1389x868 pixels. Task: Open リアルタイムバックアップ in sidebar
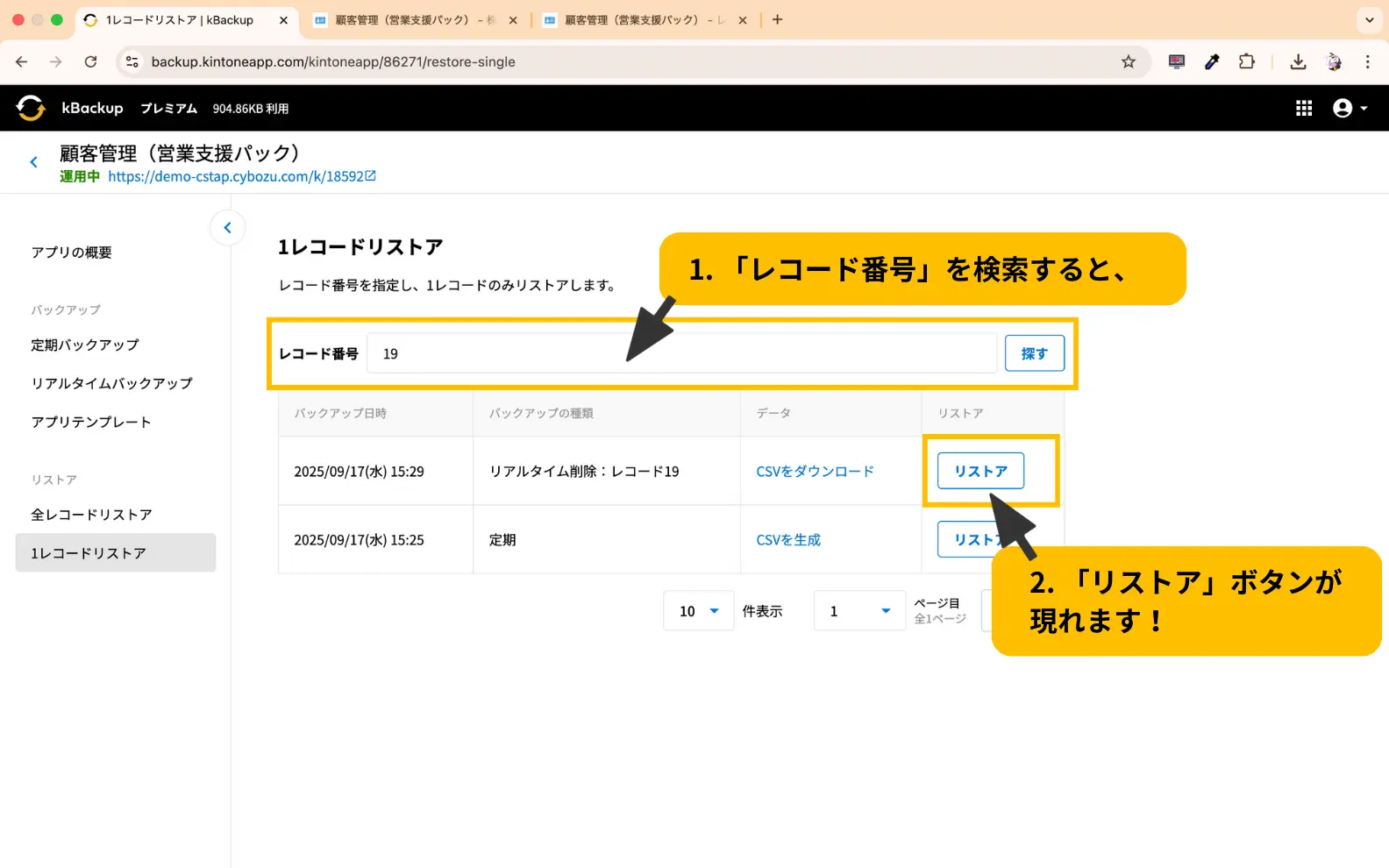(111, 383)
